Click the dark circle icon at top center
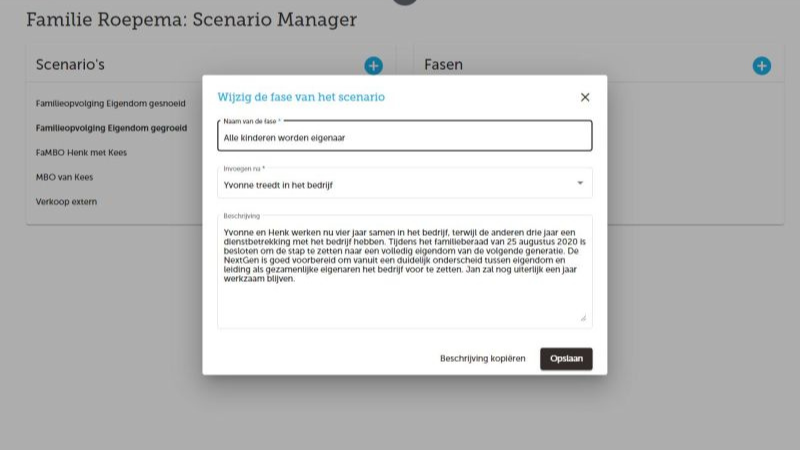 [x=405, y=2]
